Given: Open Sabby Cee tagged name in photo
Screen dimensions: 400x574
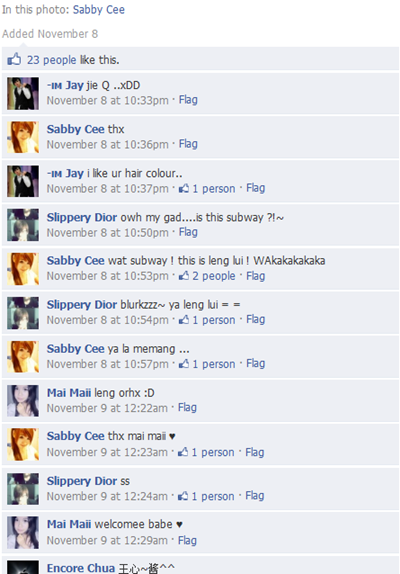Looking at the screenshot, I should pyautogui.click(x=99, y=10).
